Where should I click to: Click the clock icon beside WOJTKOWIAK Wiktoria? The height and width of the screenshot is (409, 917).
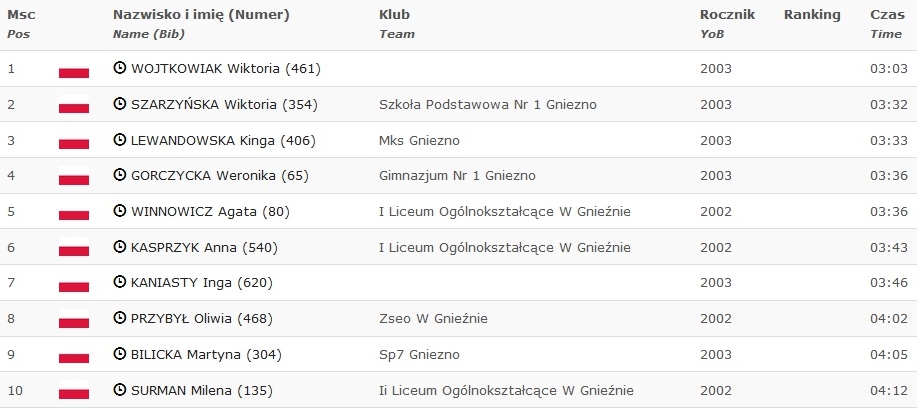(x=119, y=68)
